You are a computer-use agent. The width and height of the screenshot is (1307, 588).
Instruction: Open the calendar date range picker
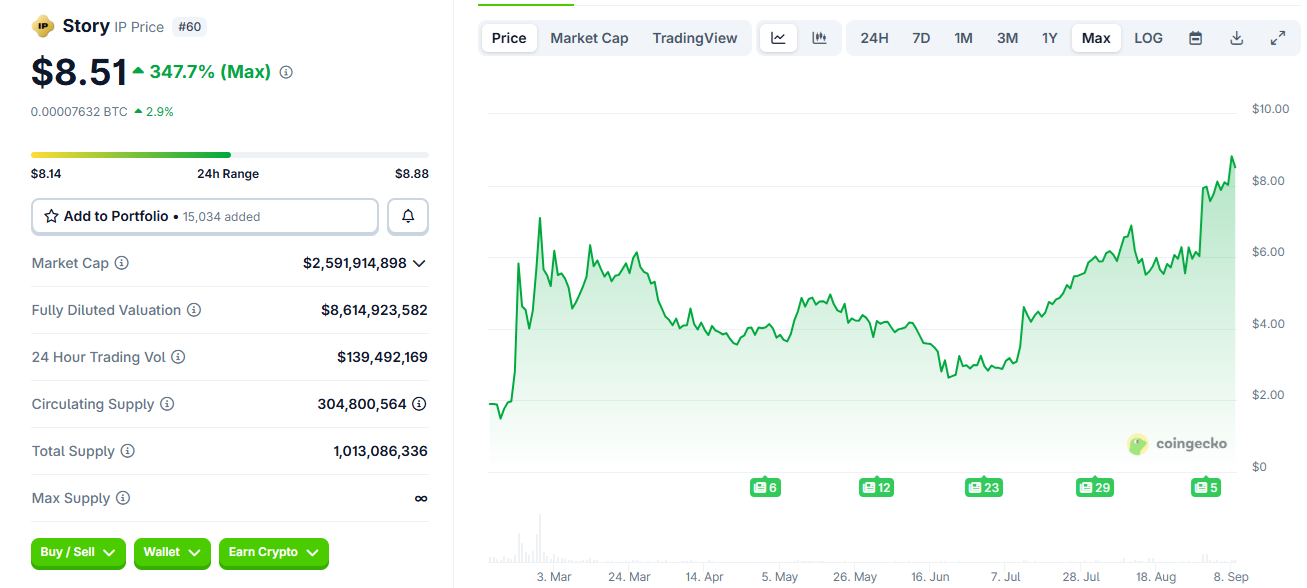click(x=1195, y=38)
